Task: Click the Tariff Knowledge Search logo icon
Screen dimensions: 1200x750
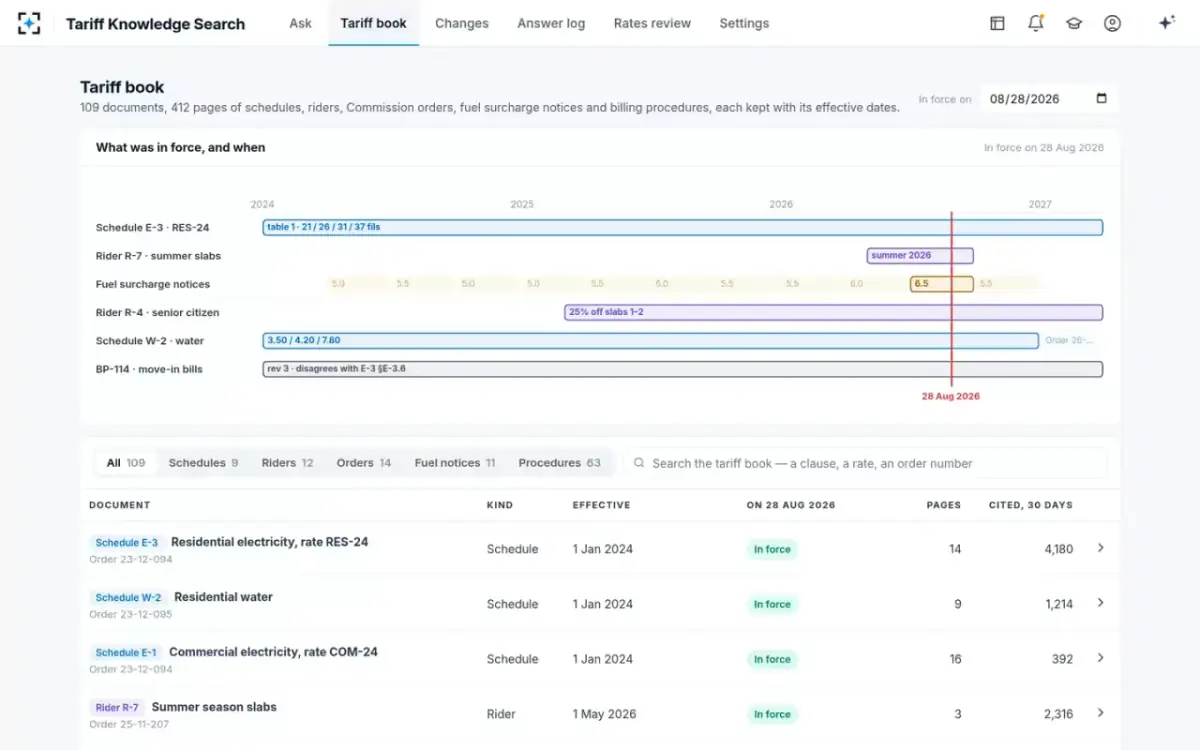Action: click(29, 23)
